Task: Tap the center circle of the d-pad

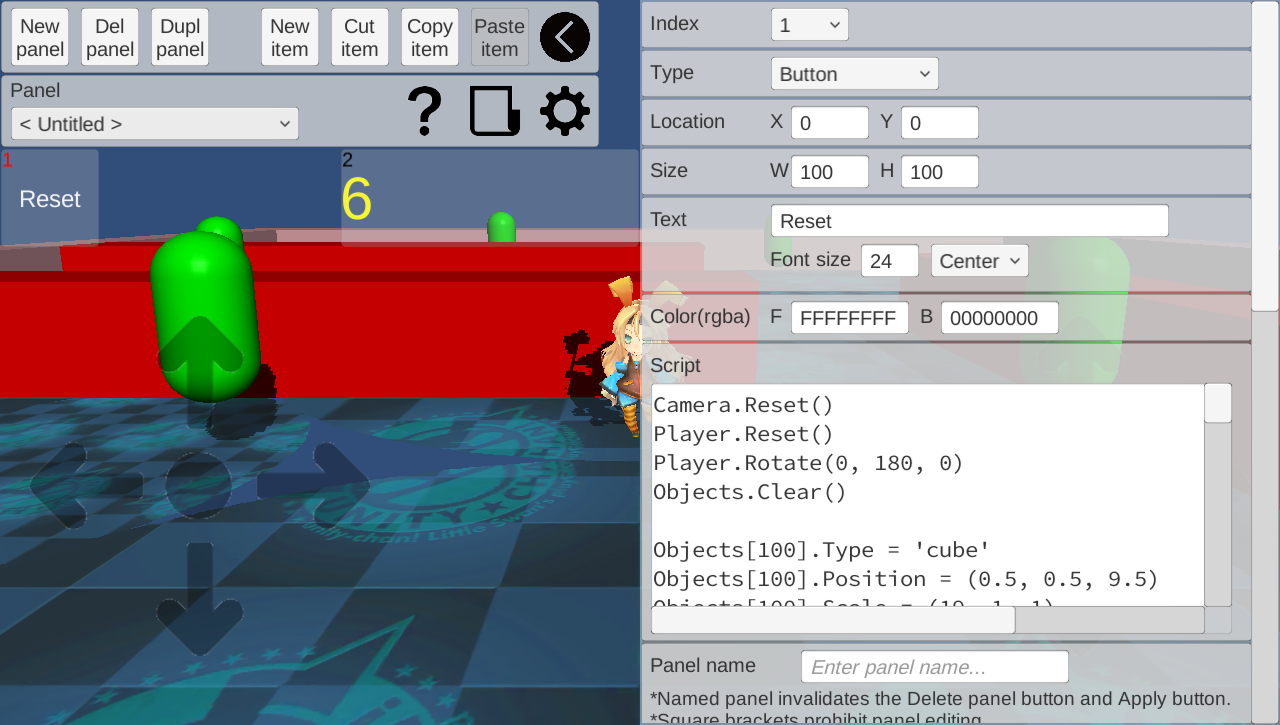Action: click(199, 485)
